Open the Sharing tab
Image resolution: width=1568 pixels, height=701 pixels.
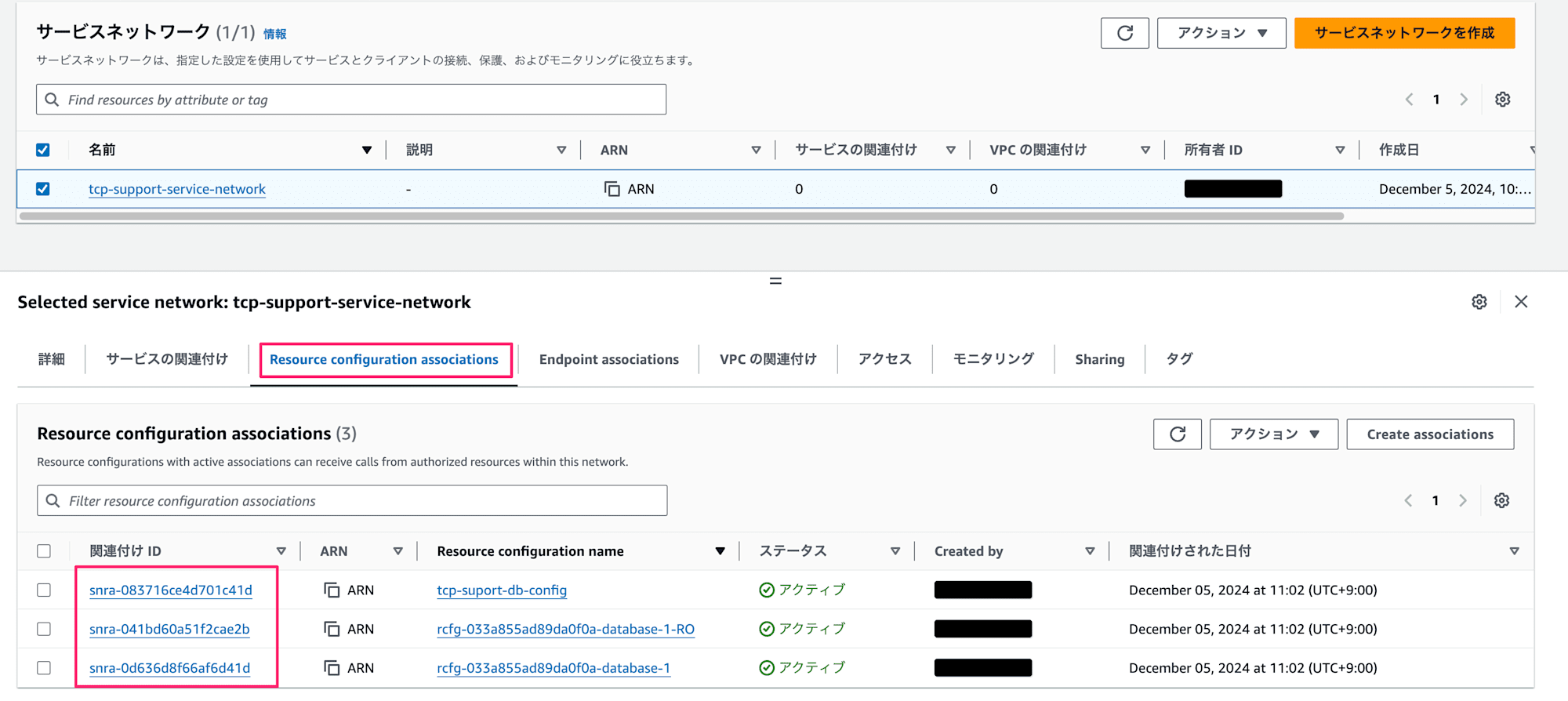coord(1099,359)
